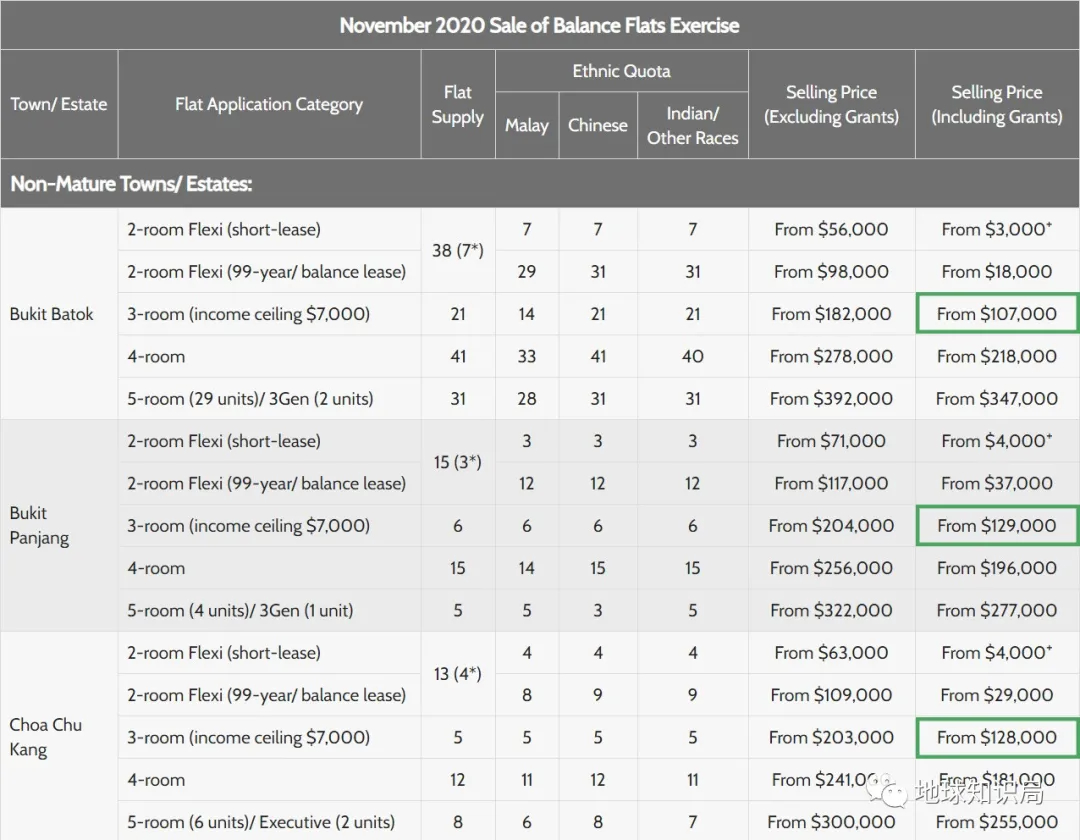Select the table title 'November 2020 Sale of Balance Flats Exercise'
This screenshot has width=1080, height=840.
[539, 25]
